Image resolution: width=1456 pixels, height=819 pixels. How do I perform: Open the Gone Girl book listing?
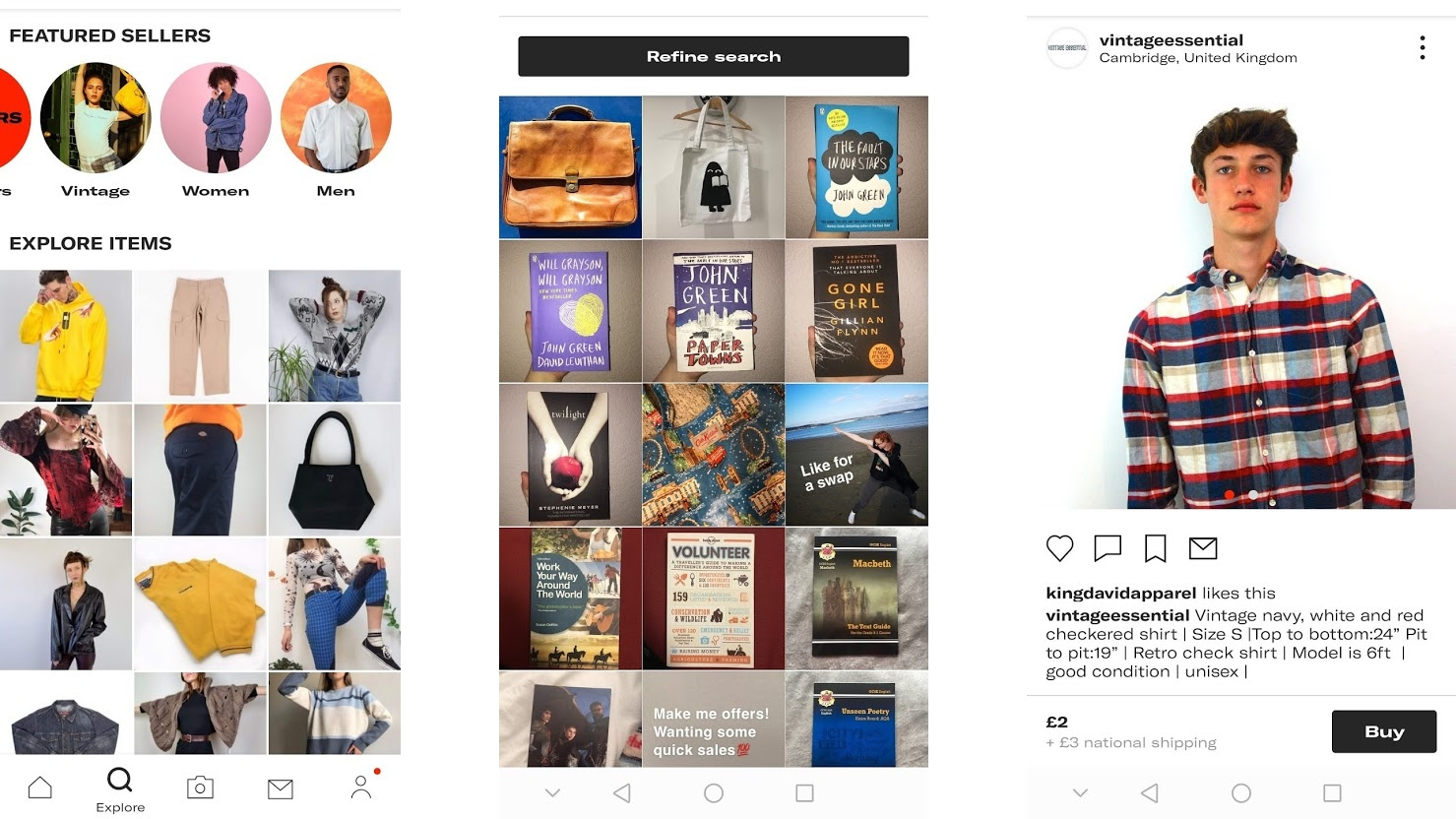point(856,311)
